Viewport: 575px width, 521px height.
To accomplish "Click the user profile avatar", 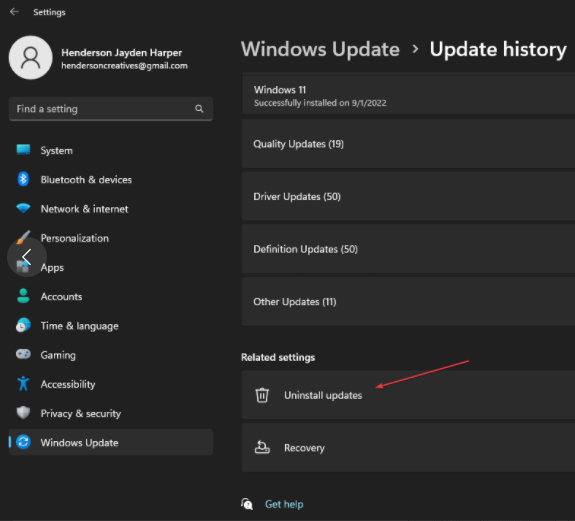I will point(30,58).
